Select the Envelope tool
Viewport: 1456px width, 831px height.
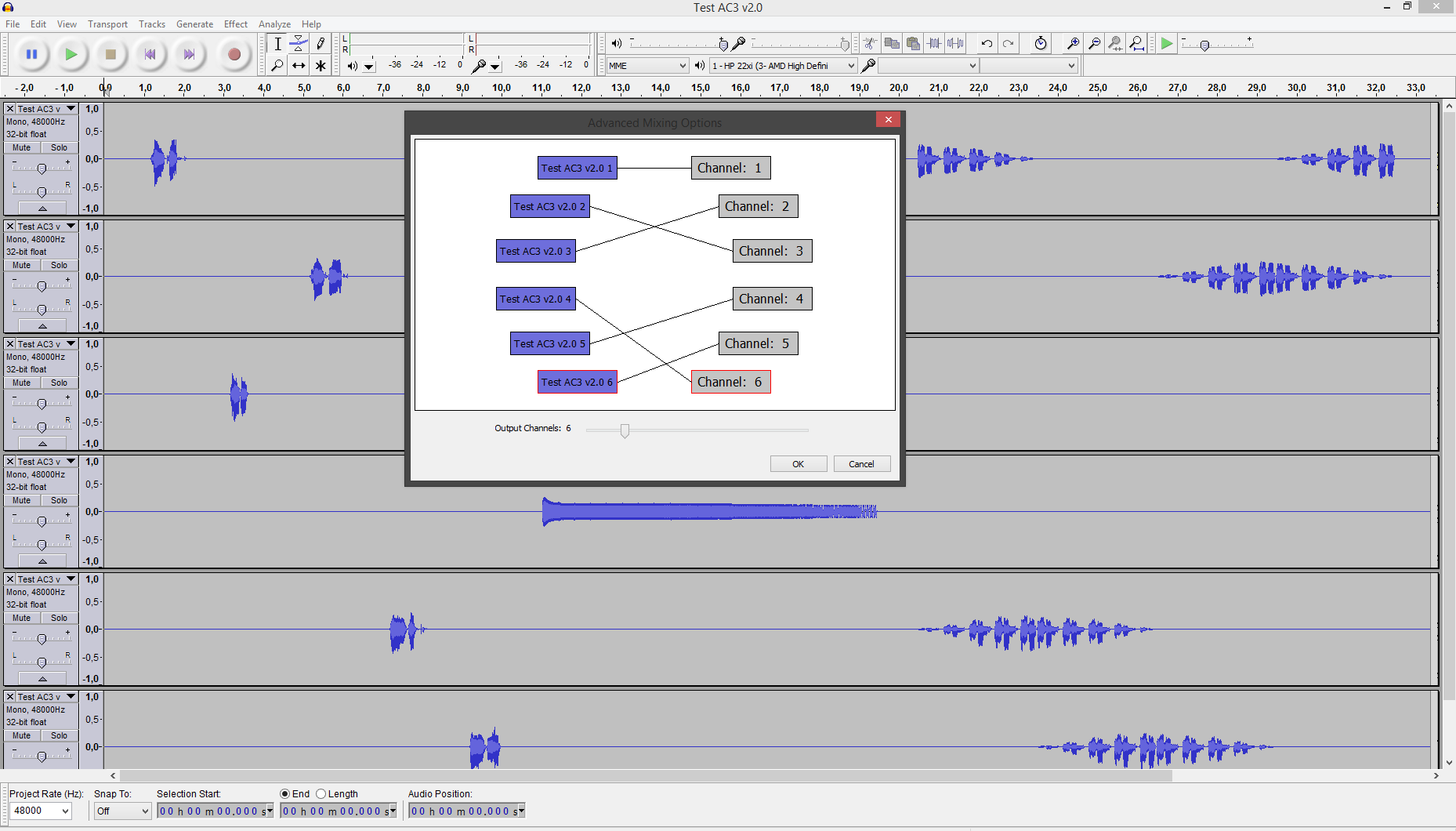299,44
